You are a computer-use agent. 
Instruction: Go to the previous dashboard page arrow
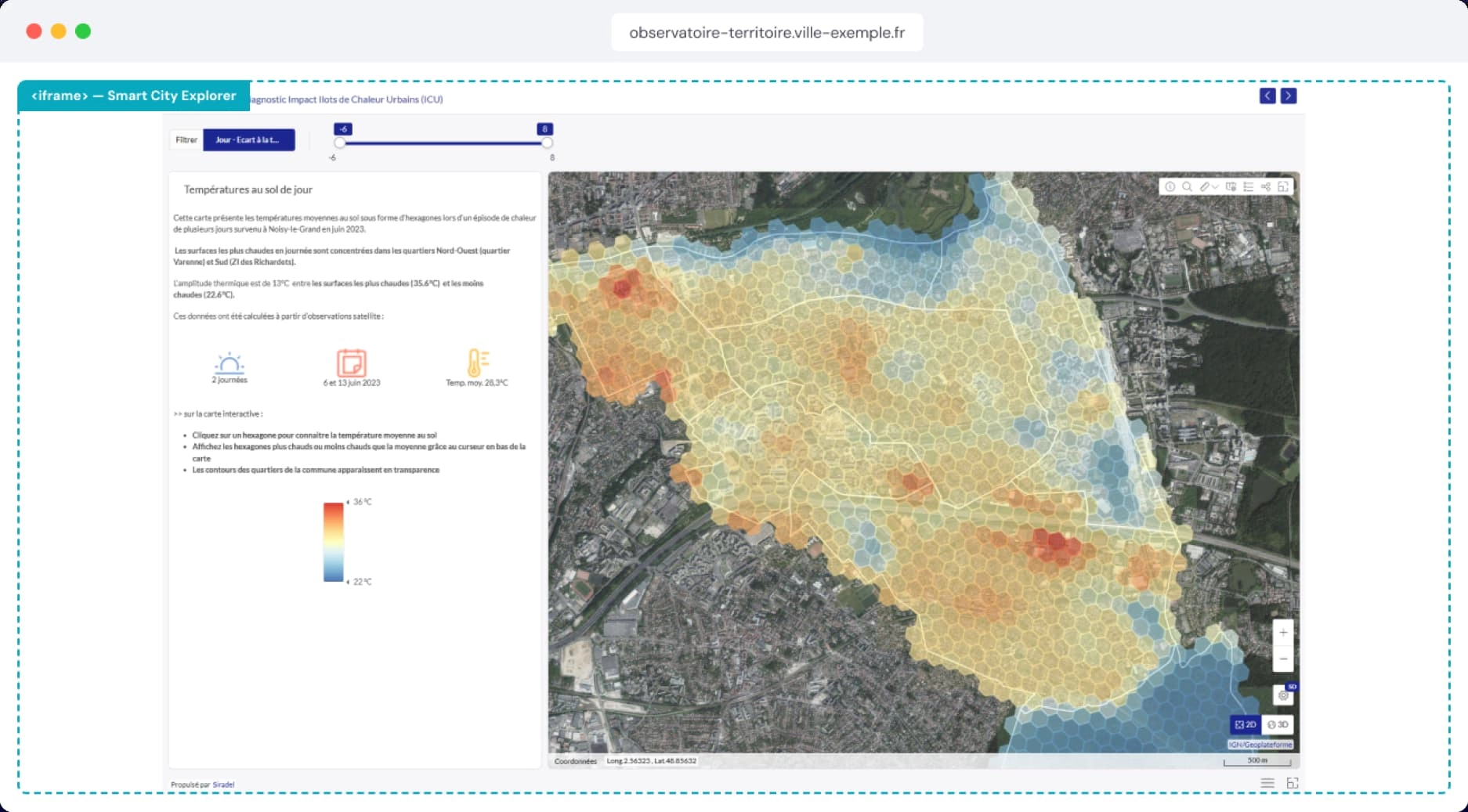(1267, 96)
